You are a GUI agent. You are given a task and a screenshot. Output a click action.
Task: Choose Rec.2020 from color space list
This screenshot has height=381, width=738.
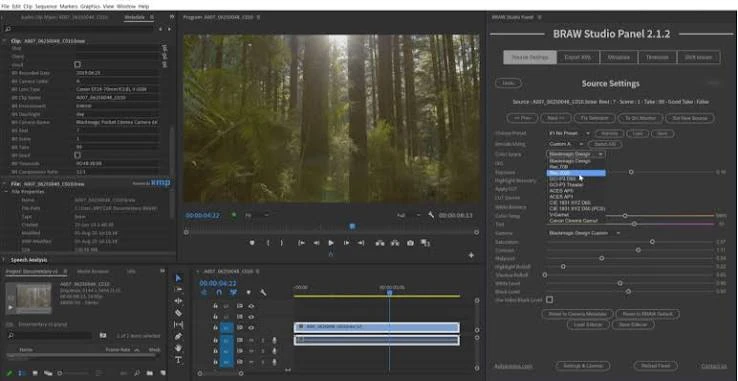[576, 173]
